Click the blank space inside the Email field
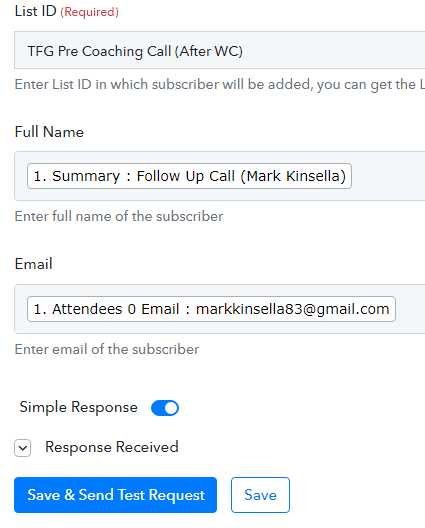 pyautogui.click(x=410, y=309)
